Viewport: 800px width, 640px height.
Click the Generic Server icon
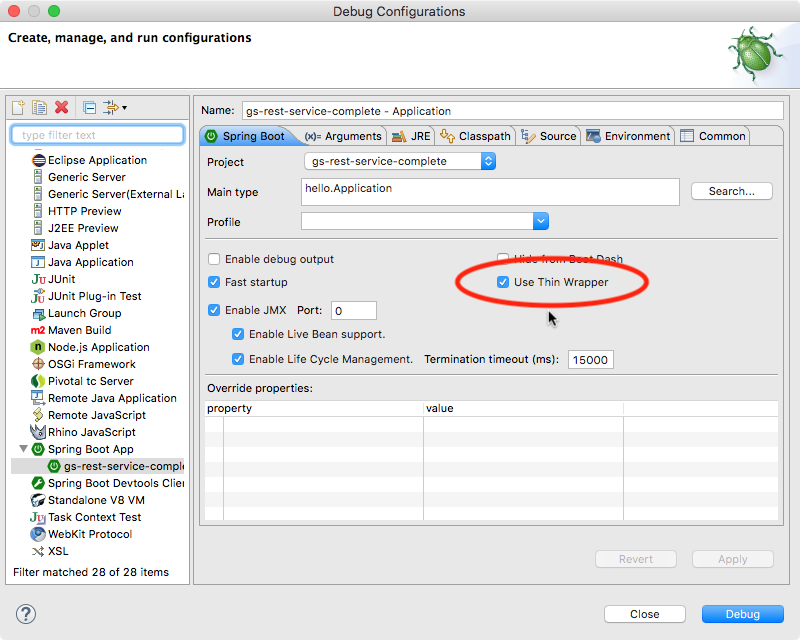click(x=38, y=177)
